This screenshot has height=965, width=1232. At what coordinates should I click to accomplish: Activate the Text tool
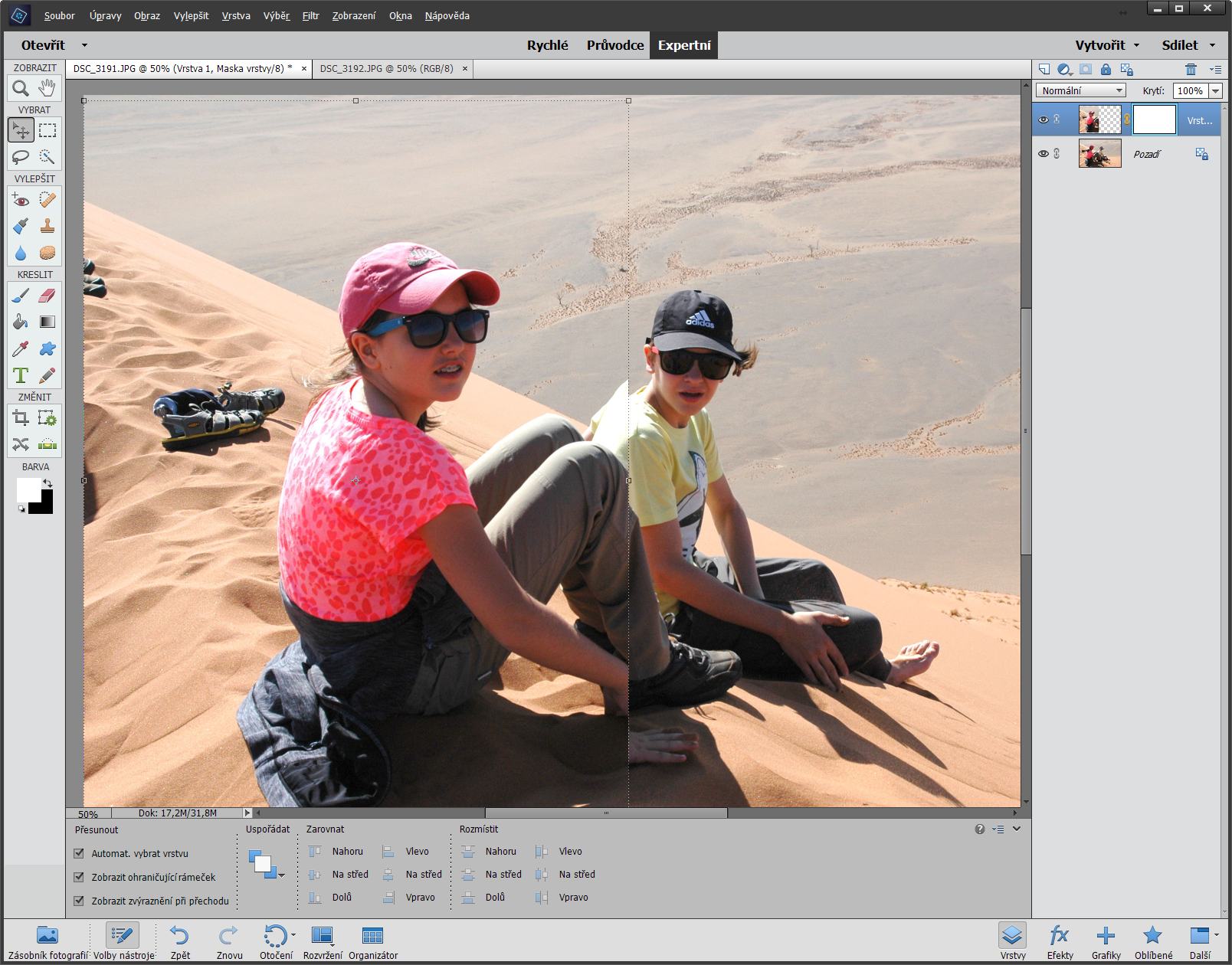(x=21, y=375)
